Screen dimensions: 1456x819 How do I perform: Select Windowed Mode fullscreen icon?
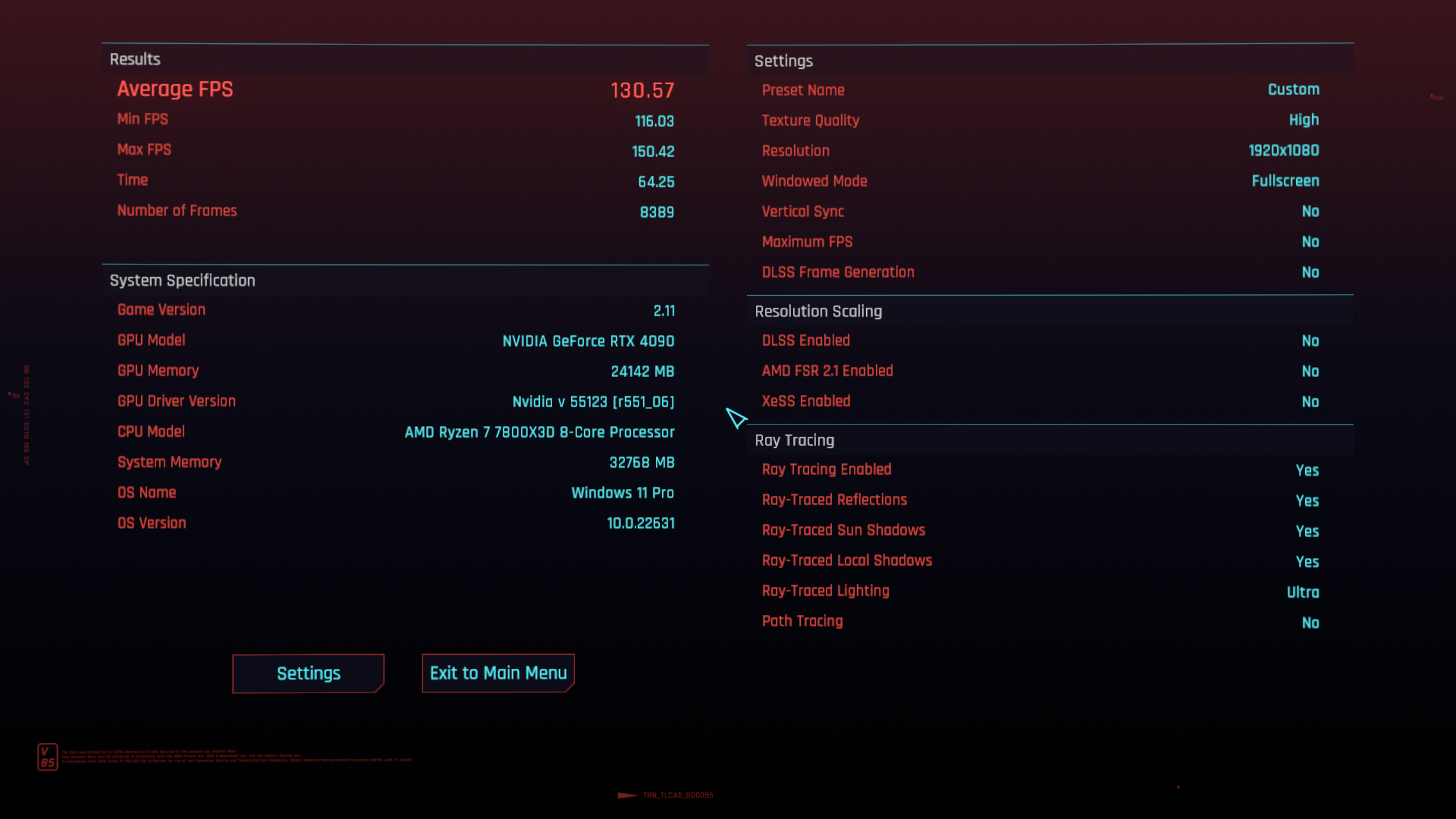pos(1283,181)
